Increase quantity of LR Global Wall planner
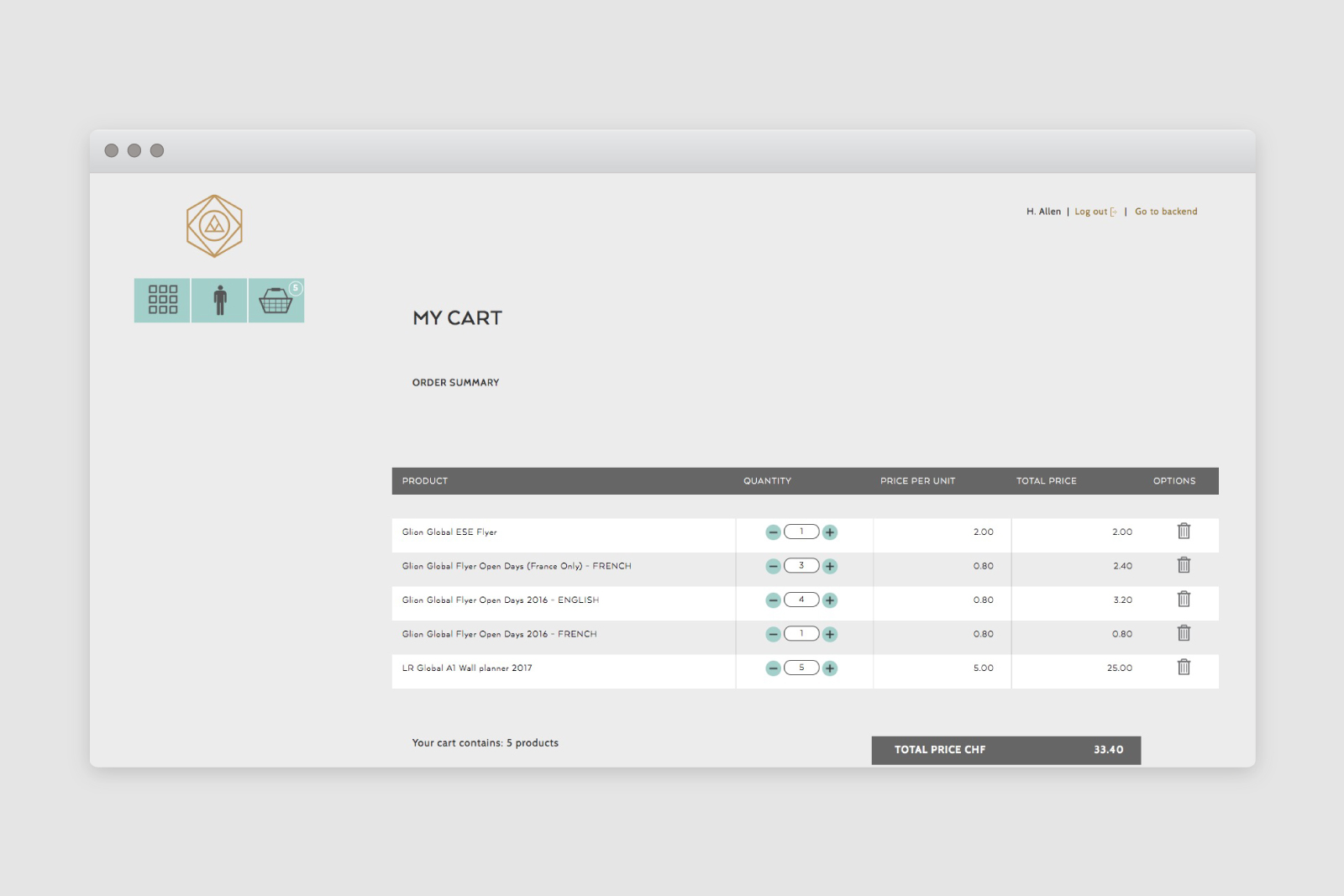The image size is (1344, 896). pos(830,668)
